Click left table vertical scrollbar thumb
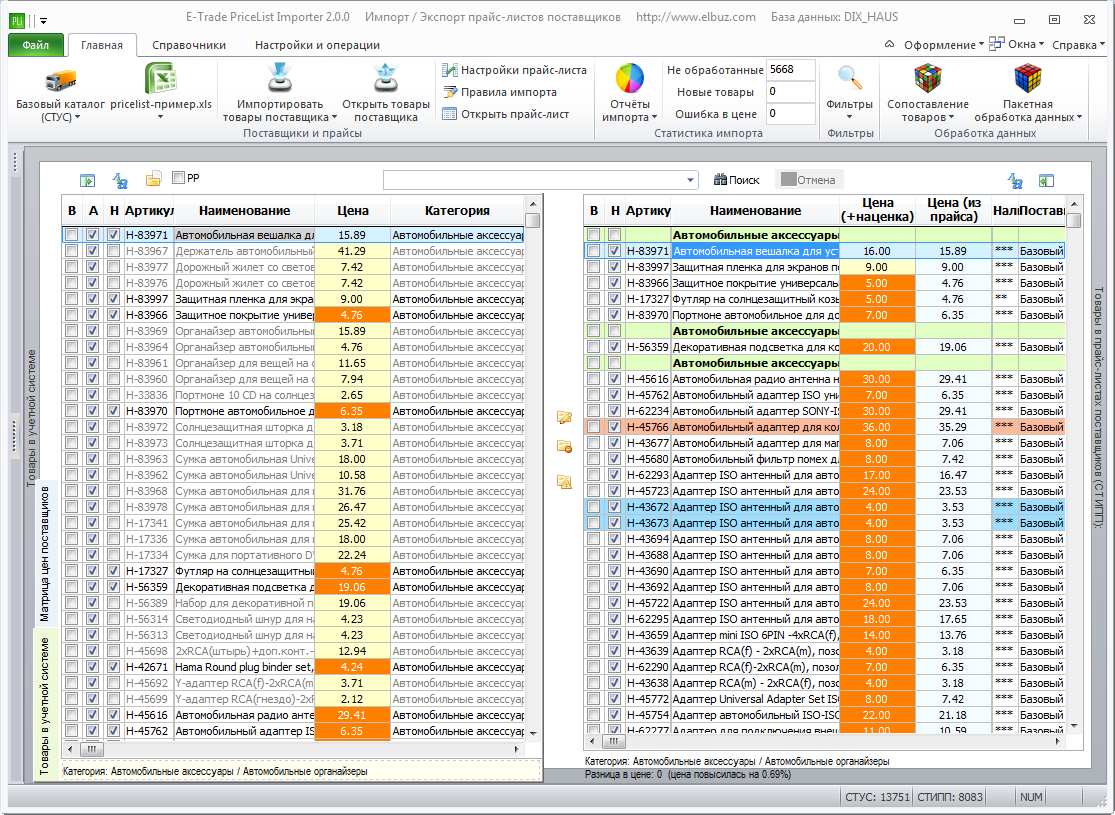Image resolution: width=1115 pixels, height=815 pixels. tap(533, 220)
